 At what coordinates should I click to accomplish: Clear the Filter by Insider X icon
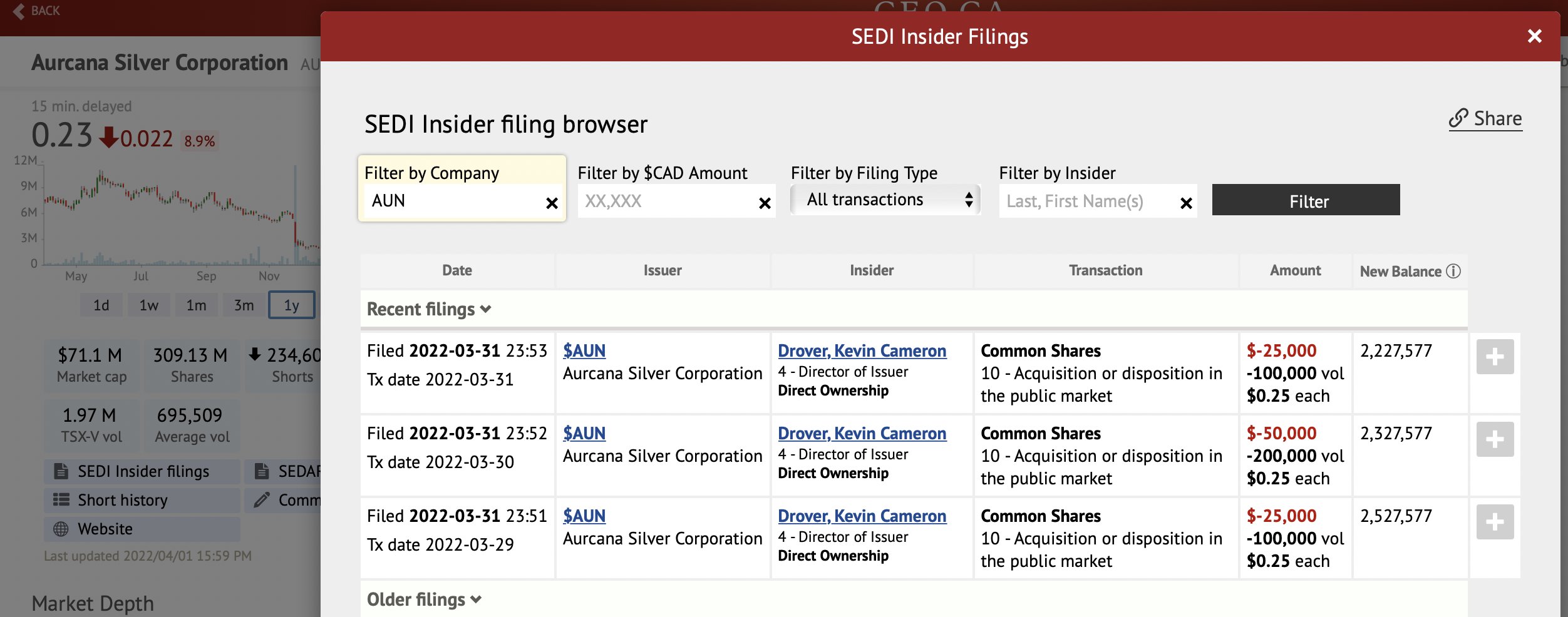1186,203
